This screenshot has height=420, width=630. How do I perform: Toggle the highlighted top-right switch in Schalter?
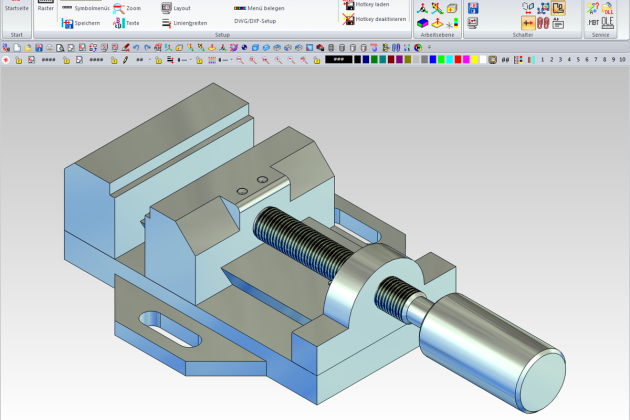(559, 7)
